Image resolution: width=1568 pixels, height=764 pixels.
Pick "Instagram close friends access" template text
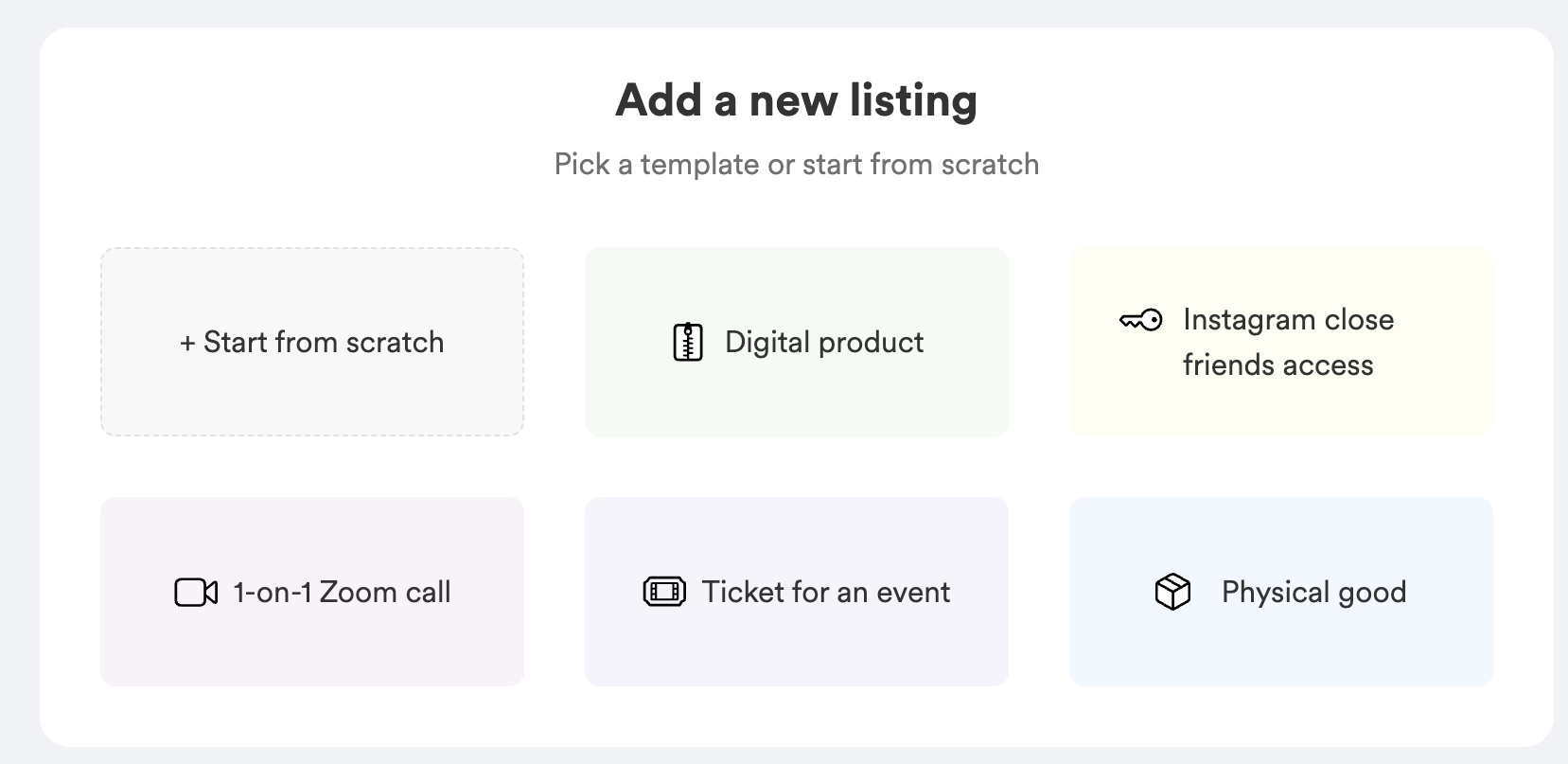coord(1287,343)
